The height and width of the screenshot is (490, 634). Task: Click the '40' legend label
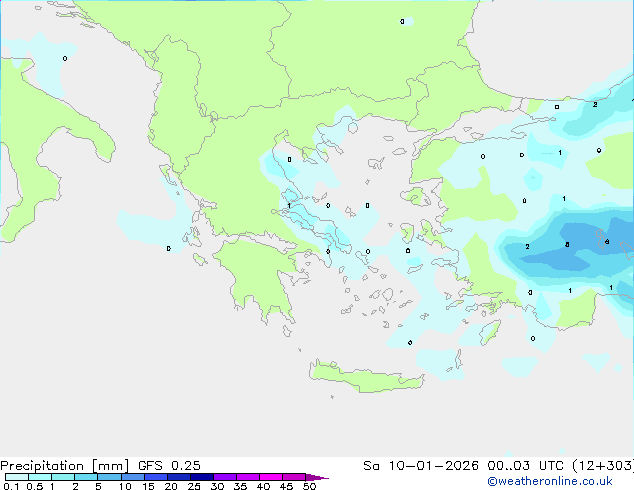coord(263,486)
